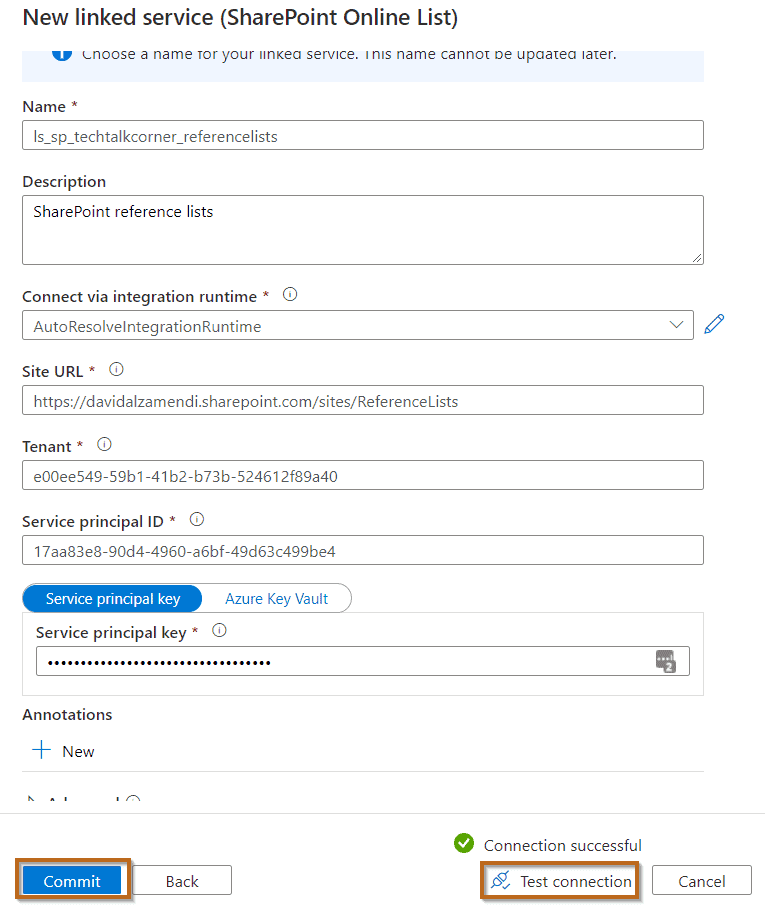Image resolution: width=765 pixels, height=905 pixels.
Task: Focus the Name input field
Action: point(363,135)
